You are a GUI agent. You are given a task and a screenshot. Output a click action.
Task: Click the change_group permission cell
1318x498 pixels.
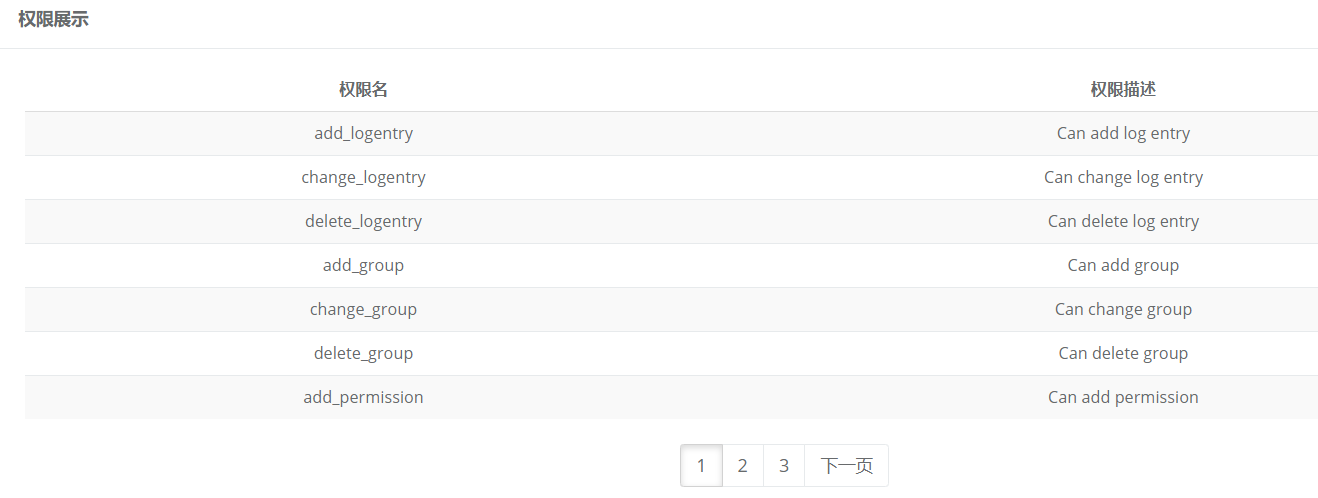pos(363,309)
